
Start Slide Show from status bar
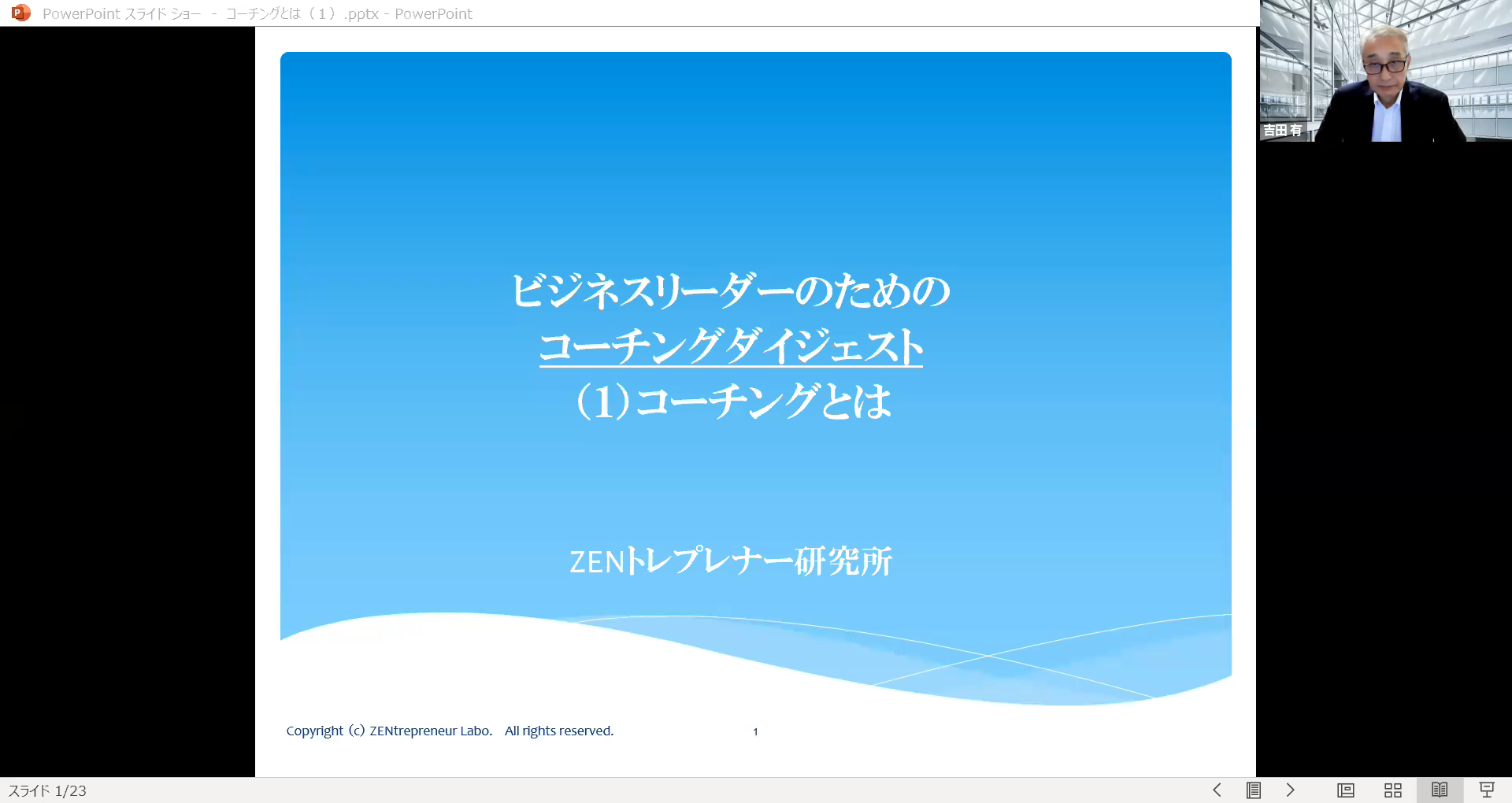(x=1487, y=790)
